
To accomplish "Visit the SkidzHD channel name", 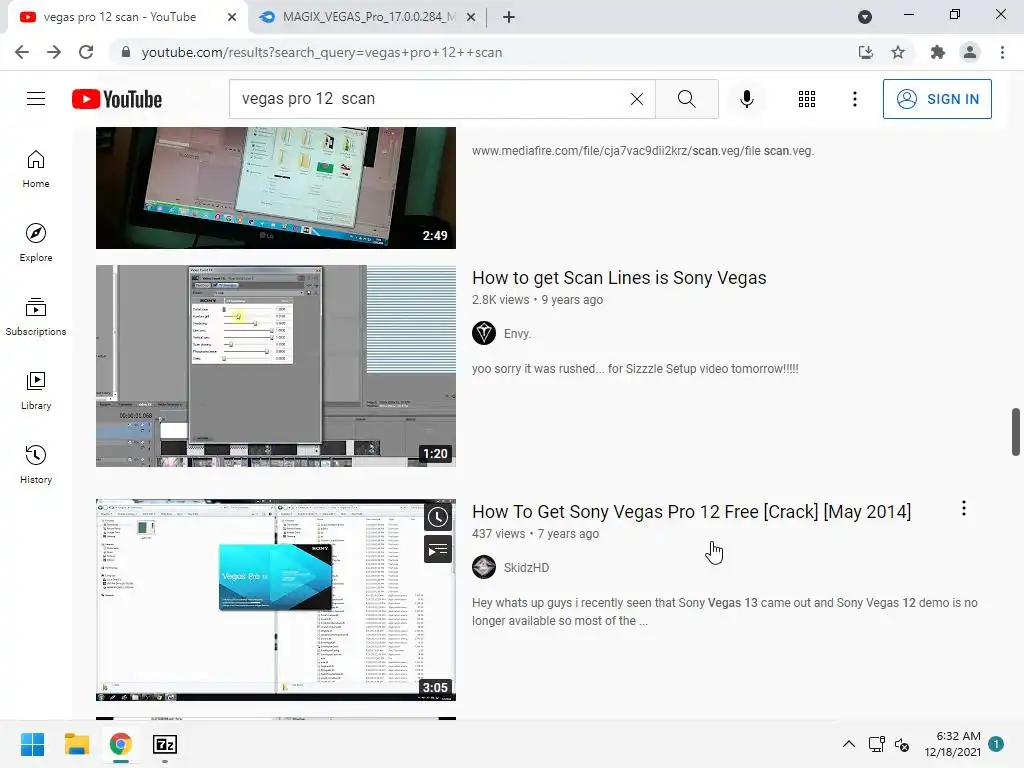I will 526,568.
